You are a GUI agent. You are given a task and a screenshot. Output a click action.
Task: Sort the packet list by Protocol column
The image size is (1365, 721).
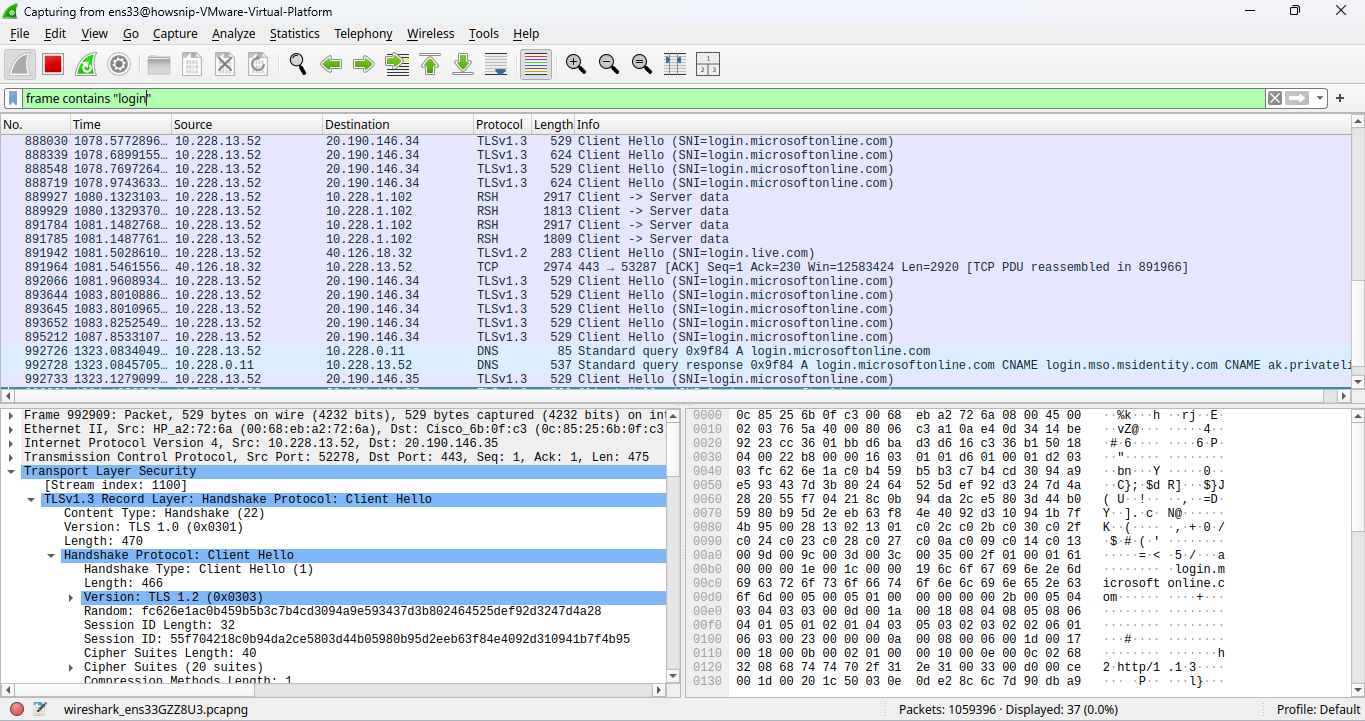coord(501,124)
